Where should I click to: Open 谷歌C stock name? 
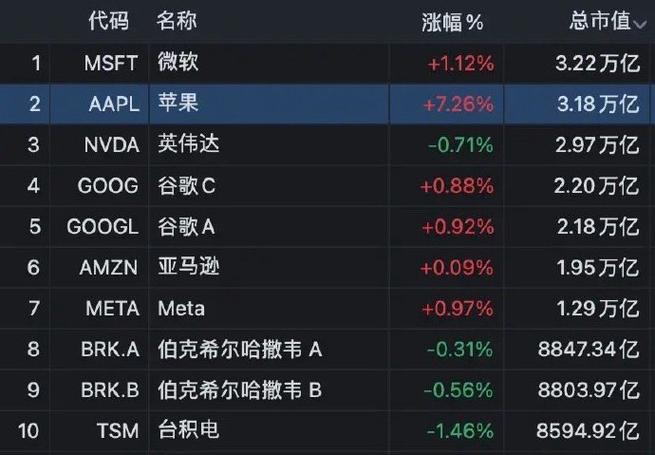(186, 186)
